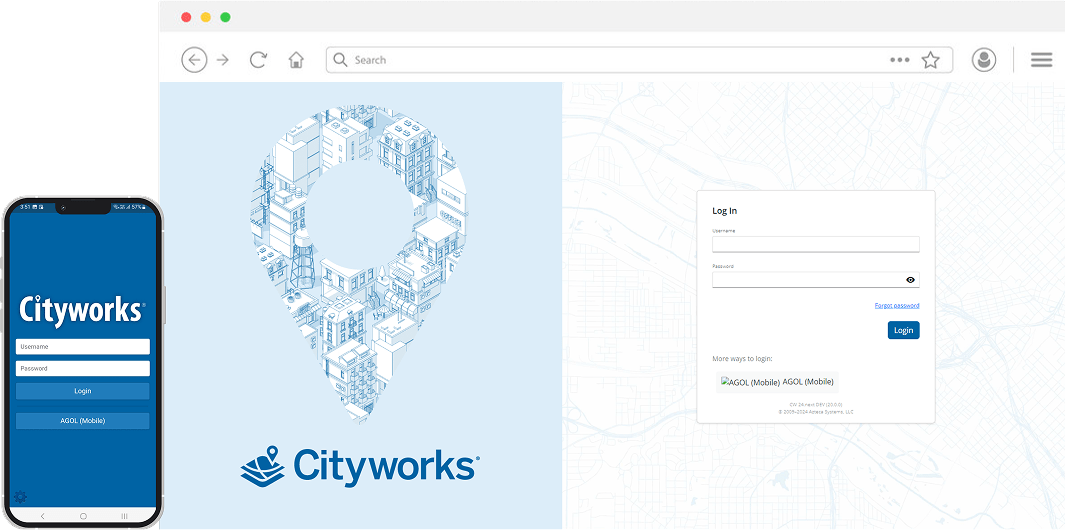Screen dimensions: 1065x530
Task: Minimize the browser with yellow button
Action: point(206,17)
